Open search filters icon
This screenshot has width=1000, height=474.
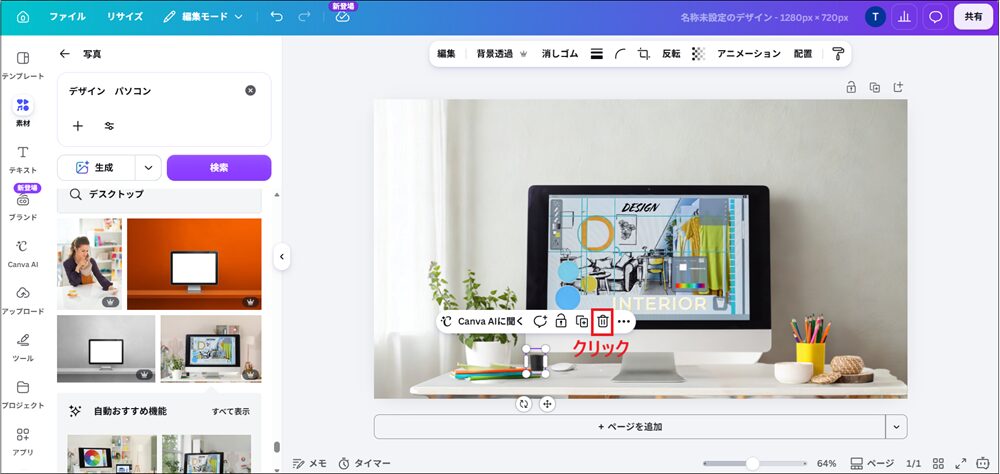(110, 126)
